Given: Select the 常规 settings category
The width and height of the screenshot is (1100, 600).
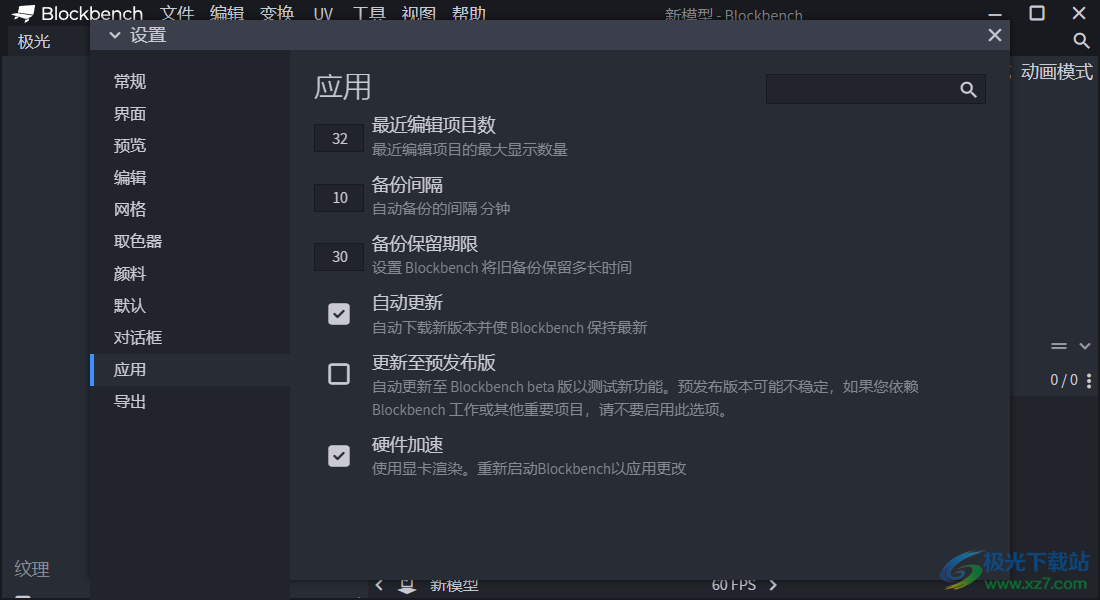Looking at the screenshot, I should pos(189,81).
